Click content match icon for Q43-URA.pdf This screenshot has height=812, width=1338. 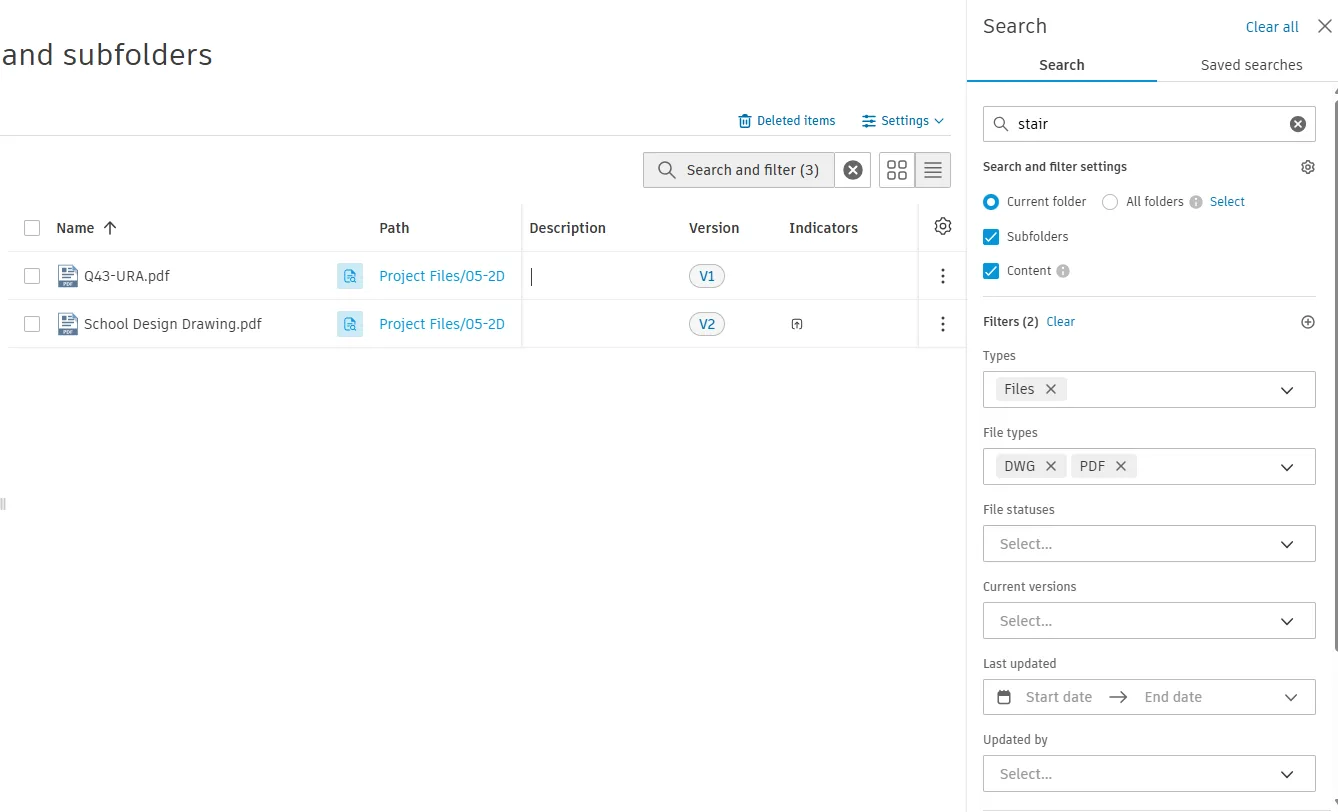tap(350, 276)
